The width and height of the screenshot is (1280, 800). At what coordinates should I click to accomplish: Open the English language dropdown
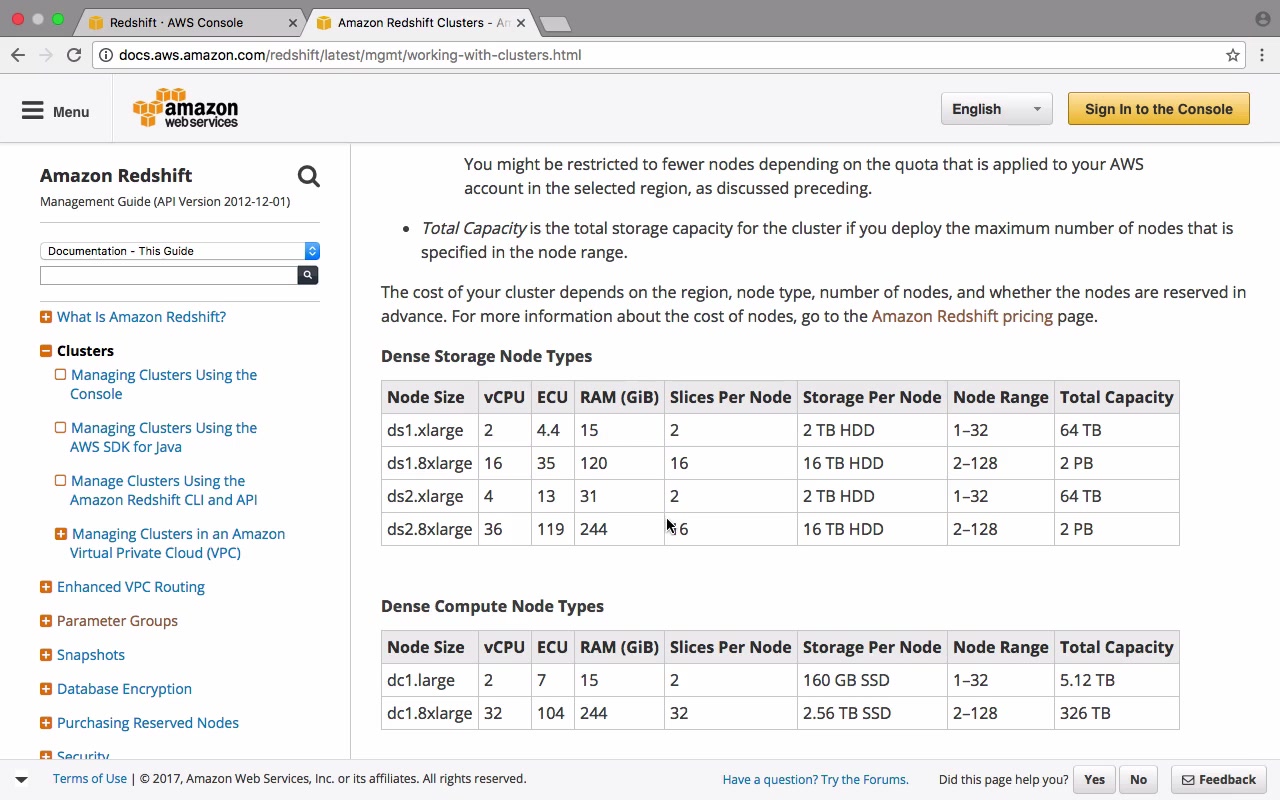pos(996,109)
